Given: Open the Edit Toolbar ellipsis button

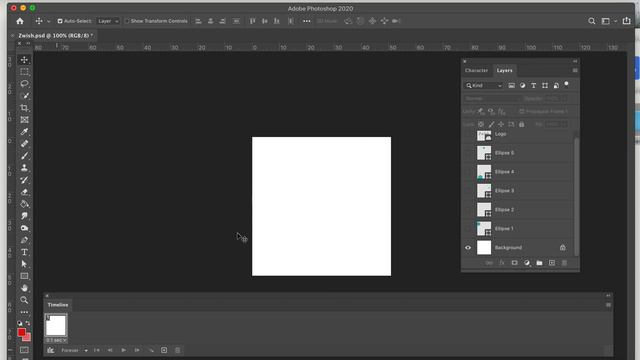Looking at the screenshot, I should click(x=24, y=312).
